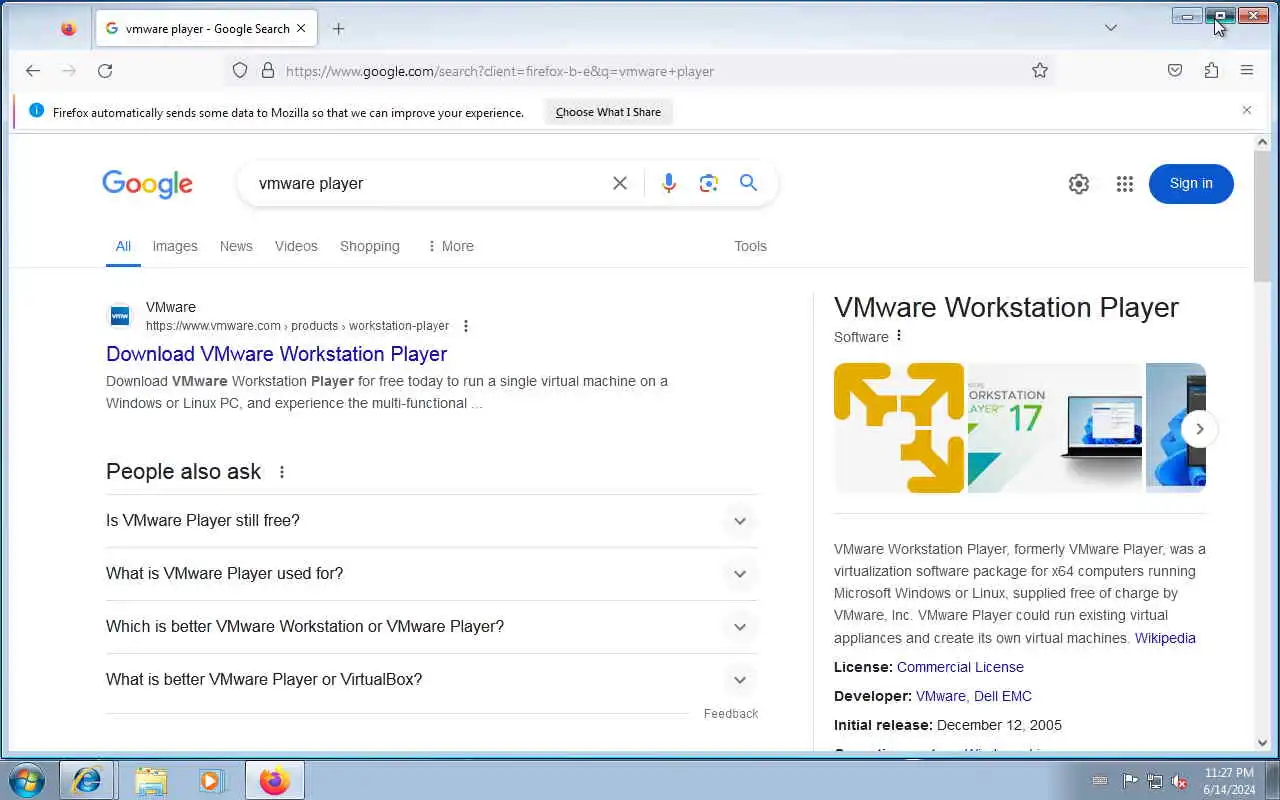This screenshot has height=800, width=1280.
Task: Open the Dell EMC developer link
Action: point(1003,696)
